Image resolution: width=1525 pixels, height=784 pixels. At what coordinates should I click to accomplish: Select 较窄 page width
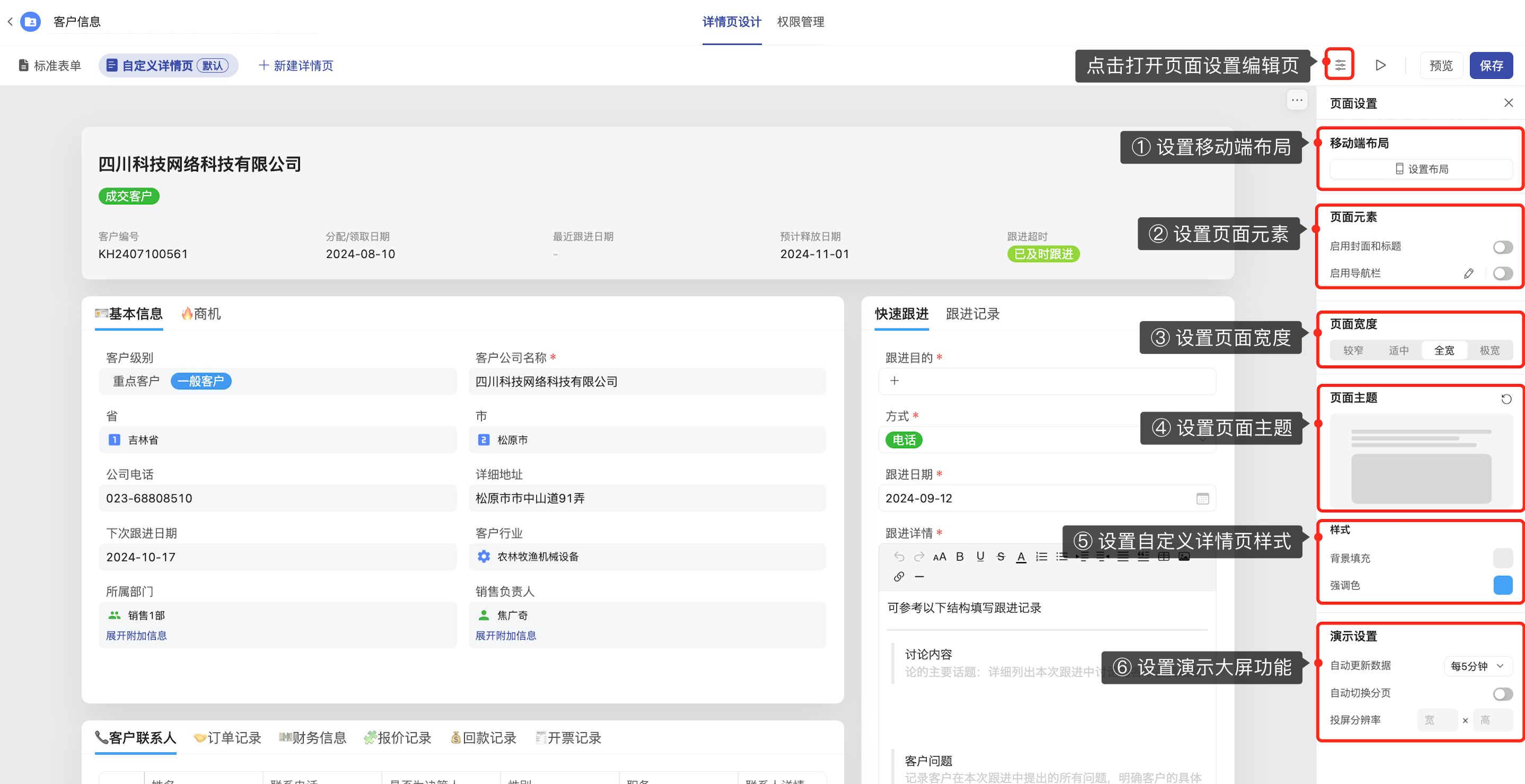[x=1353, y=350]
